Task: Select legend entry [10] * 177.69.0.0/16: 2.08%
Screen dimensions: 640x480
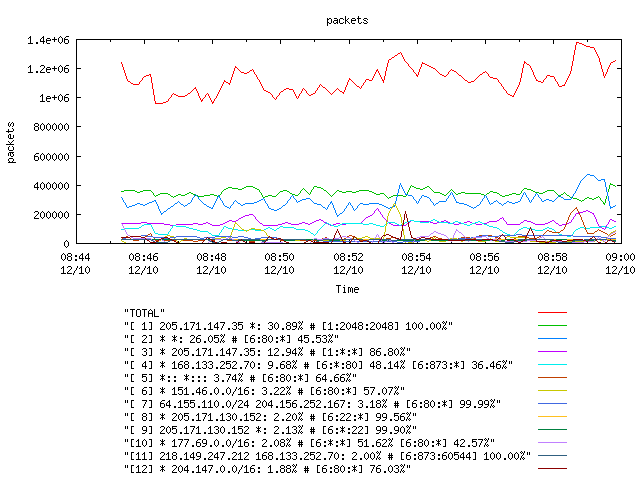Action: (x=309, y=443)
